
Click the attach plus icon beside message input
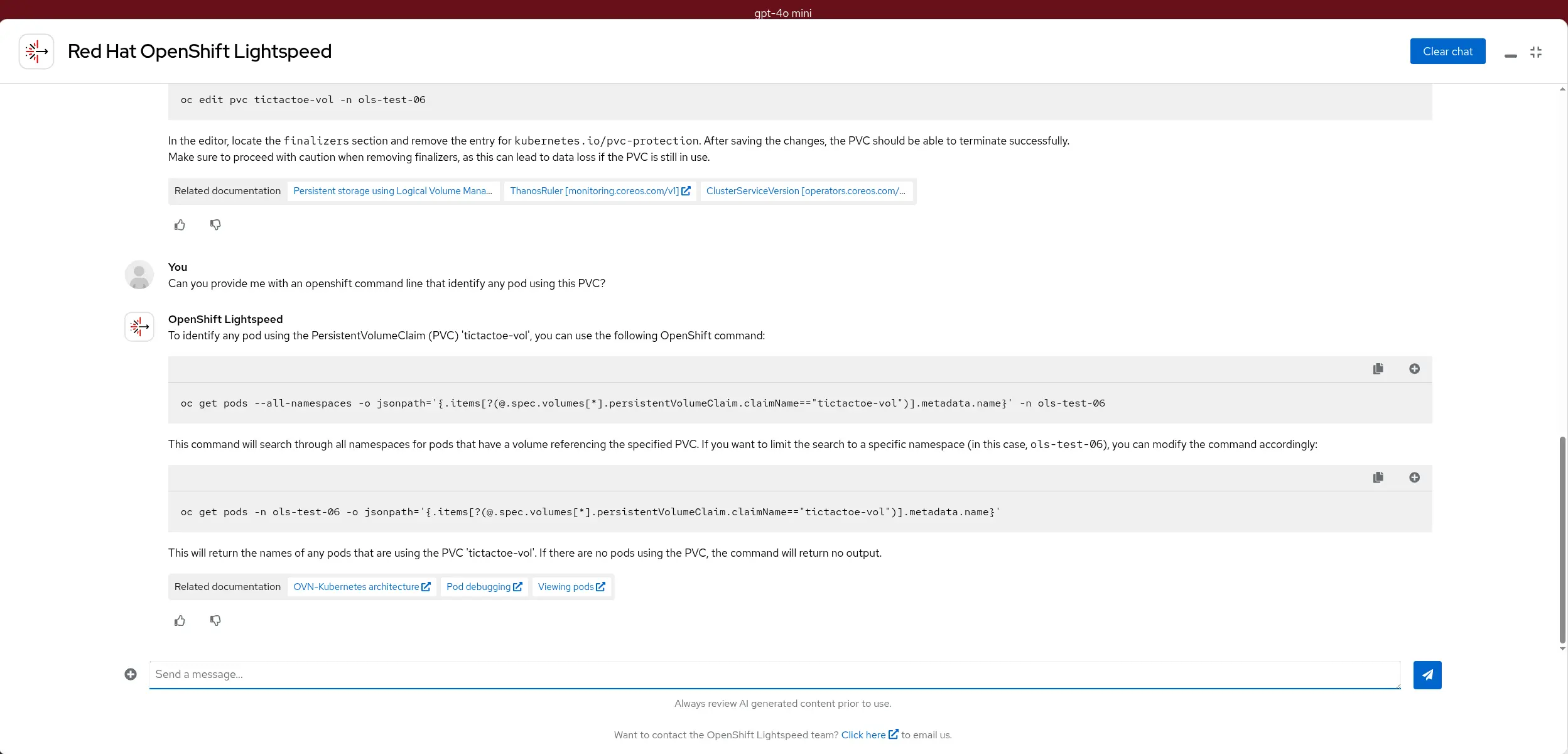click(x=131, y=674)
